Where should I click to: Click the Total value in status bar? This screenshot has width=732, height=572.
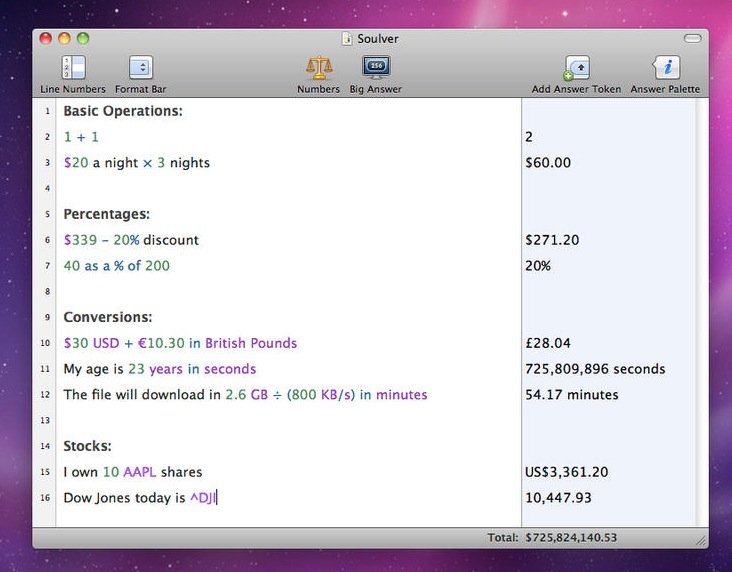tap(571, 538)
